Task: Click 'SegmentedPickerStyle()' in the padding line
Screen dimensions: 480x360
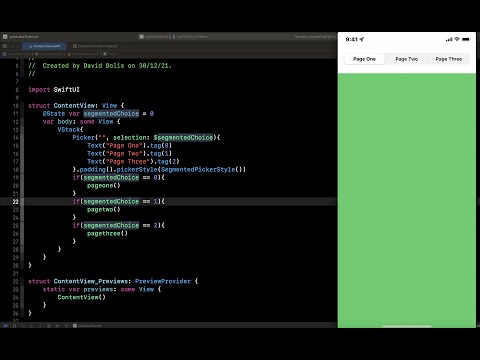Action: click(x=202, y=170)
